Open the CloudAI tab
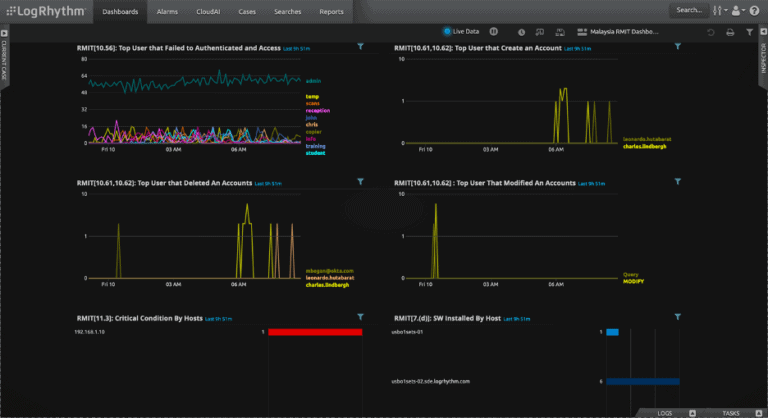The image size is (768, 418). [x=208, y=10]
